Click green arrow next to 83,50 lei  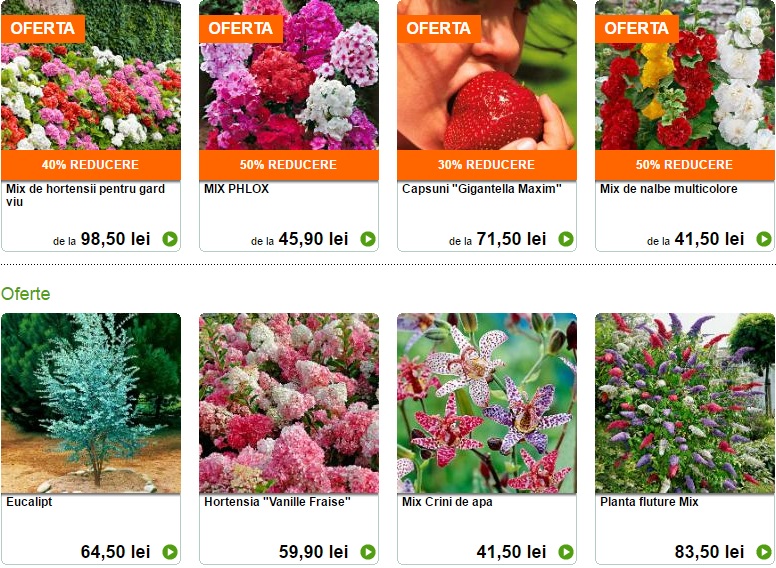coord(764,552)
